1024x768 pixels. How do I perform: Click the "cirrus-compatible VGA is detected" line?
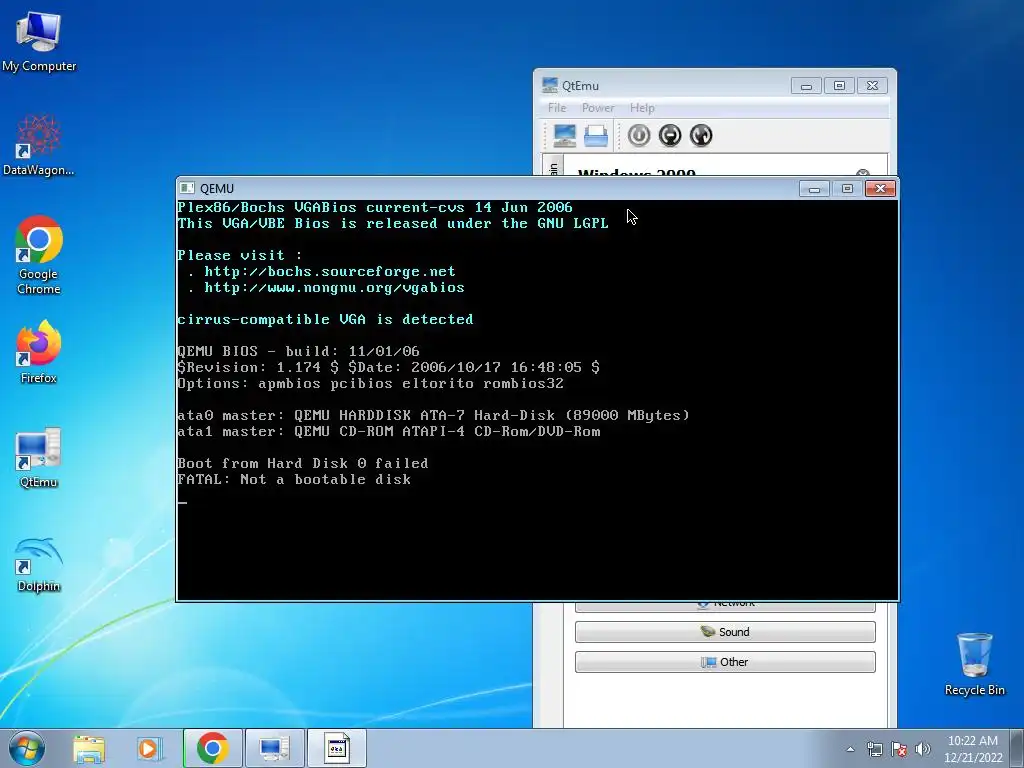point(325,319)
